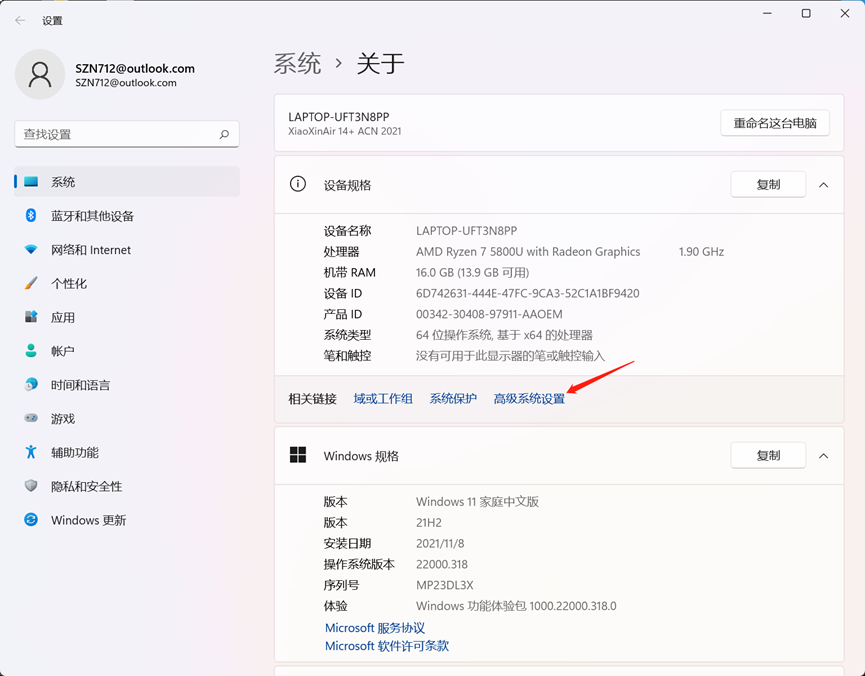Open Windows 更新 page

127,520
